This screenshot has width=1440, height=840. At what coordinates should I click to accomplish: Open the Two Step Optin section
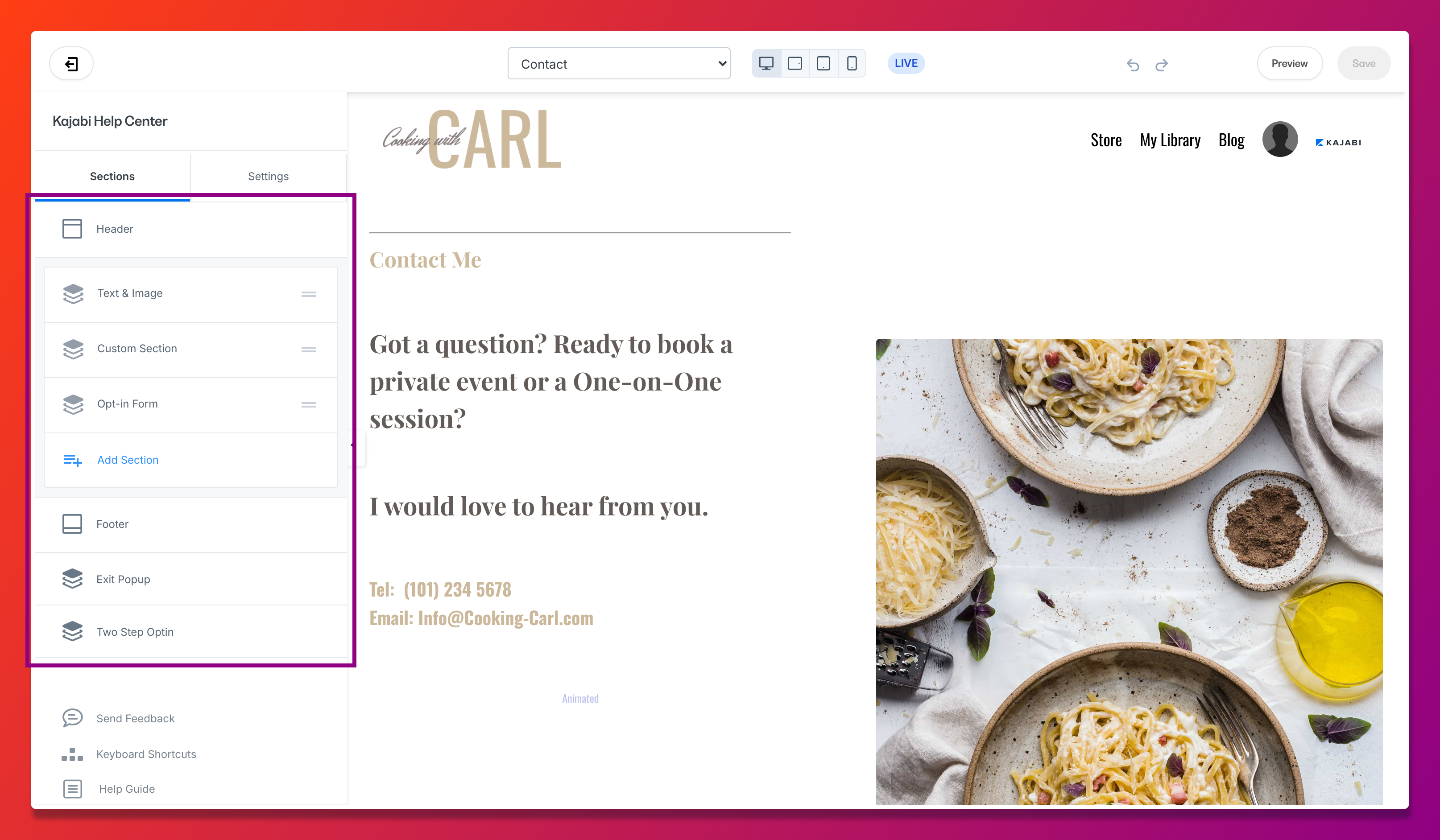(191, 632)
